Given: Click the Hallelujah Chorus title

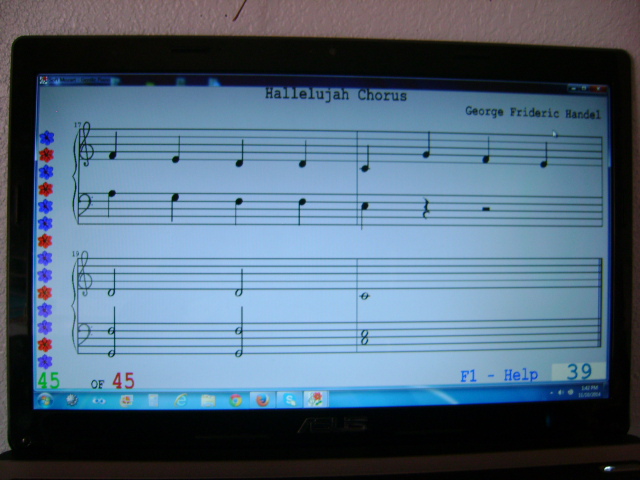Looking at the screenshot, I should pos(336,95).
